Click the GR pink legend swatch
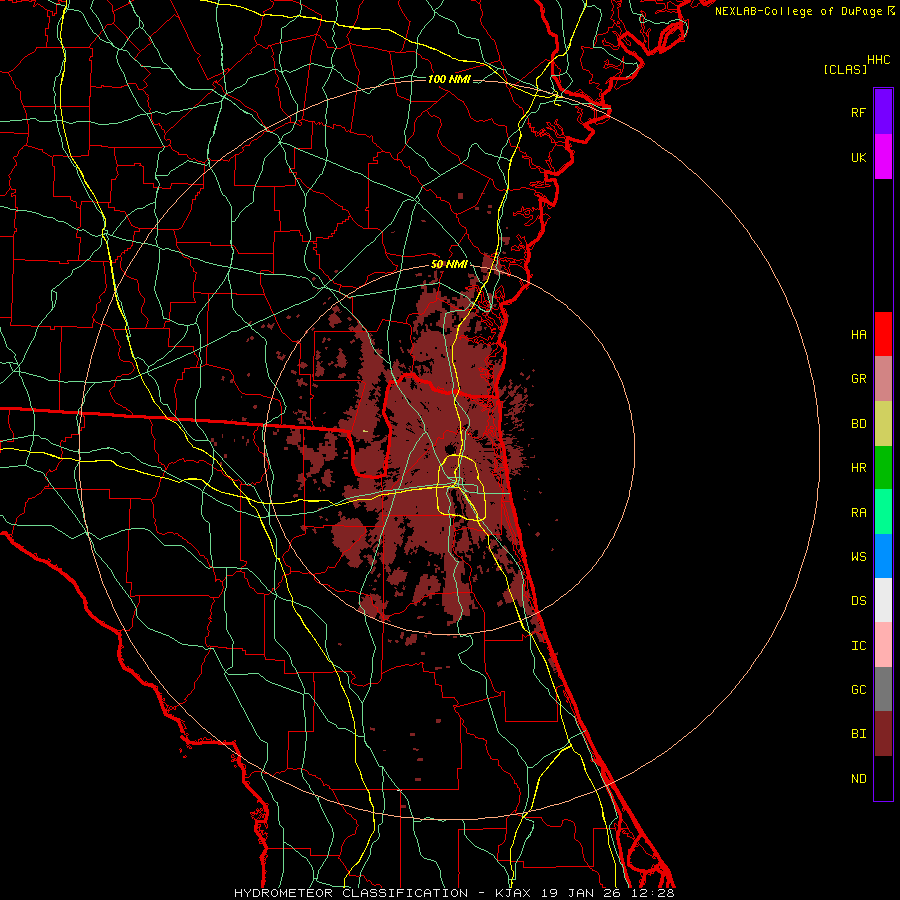This screenshot has width=900, height=900. (883, 379)
